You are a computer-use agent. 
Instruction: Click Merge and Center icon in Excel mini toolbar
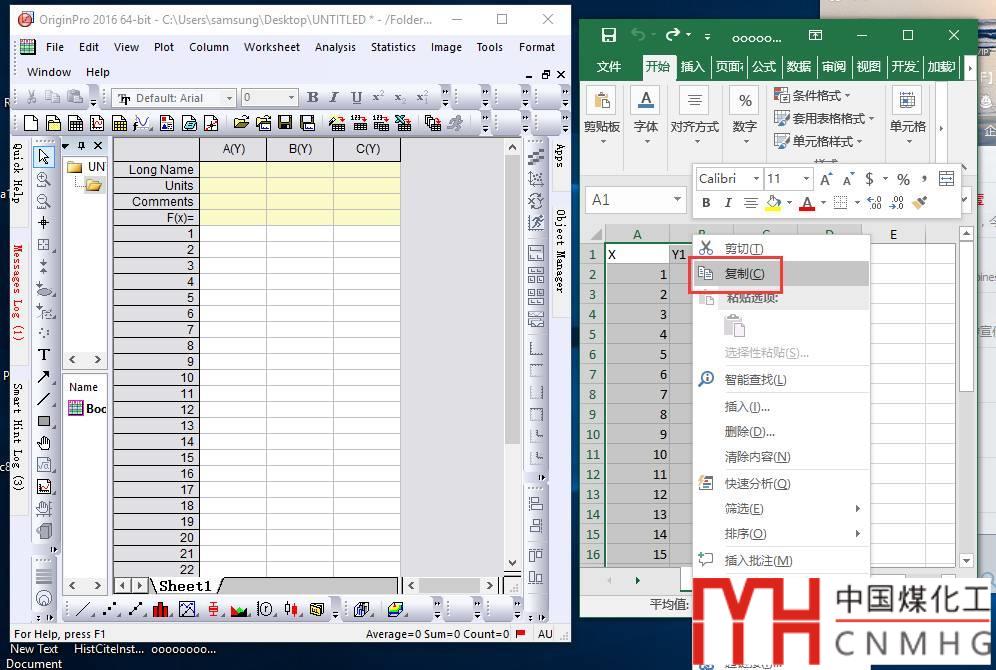[946, 178]
